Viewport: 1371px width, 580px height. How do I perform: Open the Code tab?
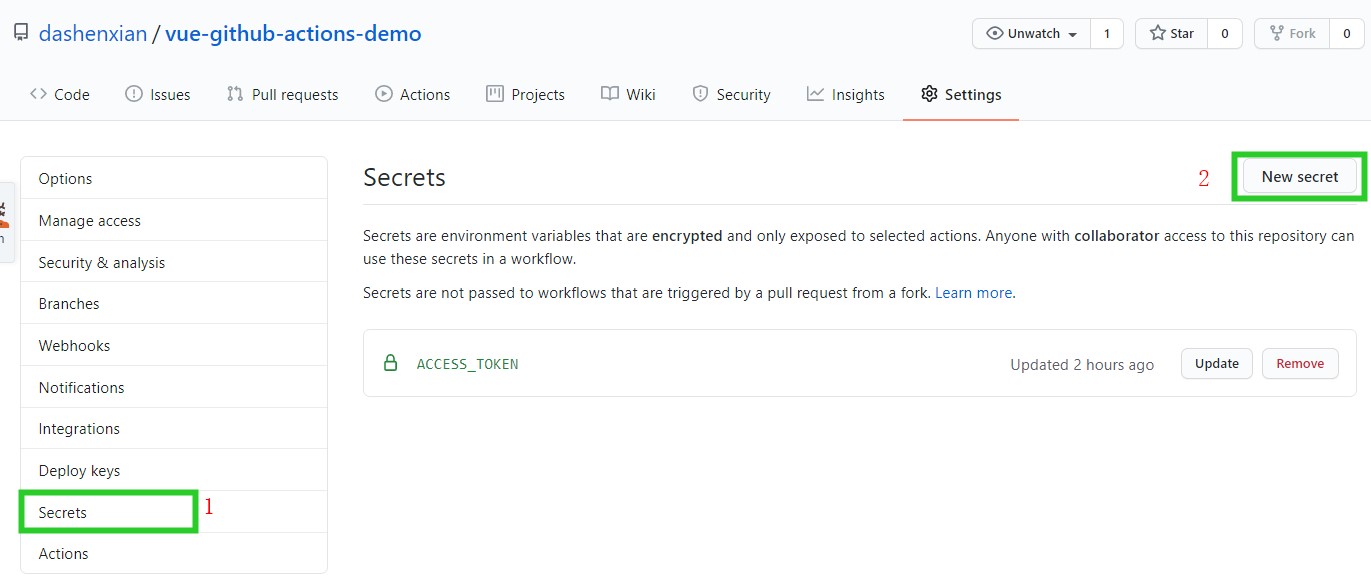coord(60,94)
